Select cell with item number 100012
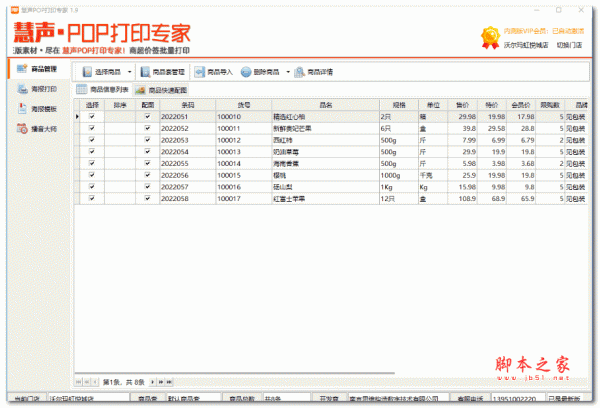This screenshot has width=600, height=408. pyautogui.click(x=244, y=140)
